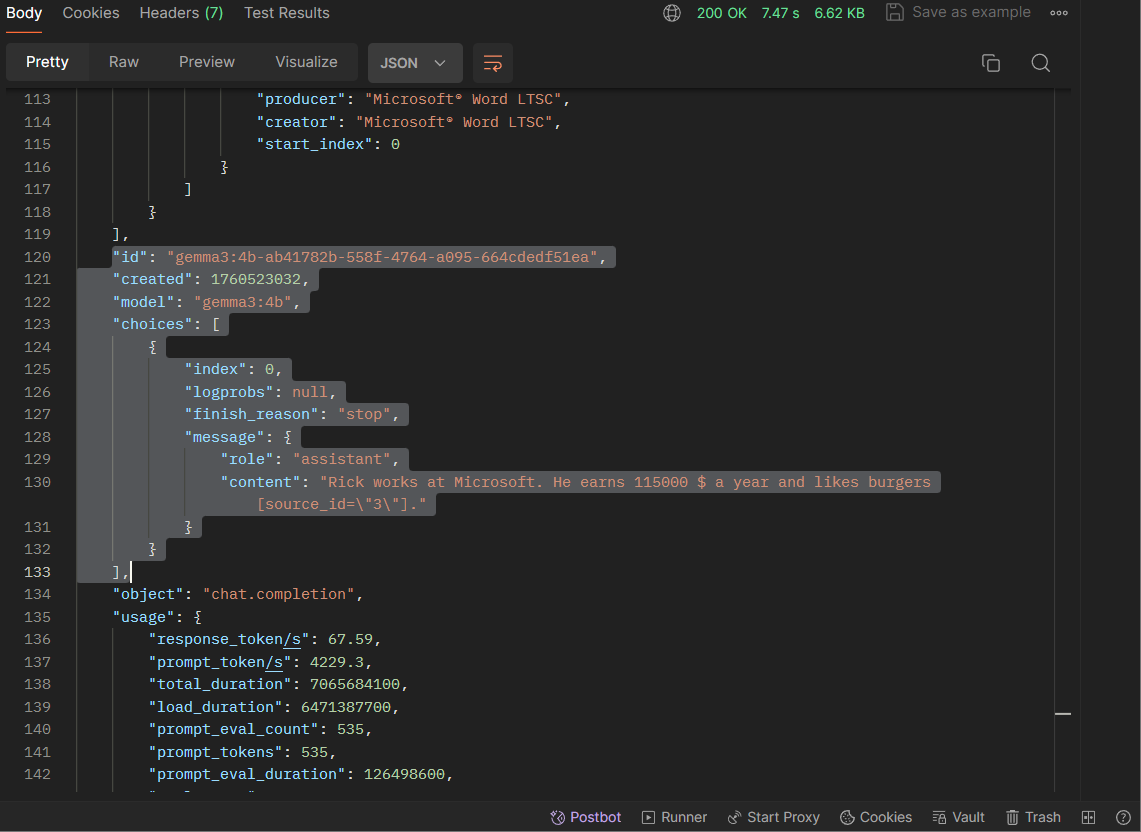
Task: Open Trash in the bottom bar
Action: click(1033, 817)
